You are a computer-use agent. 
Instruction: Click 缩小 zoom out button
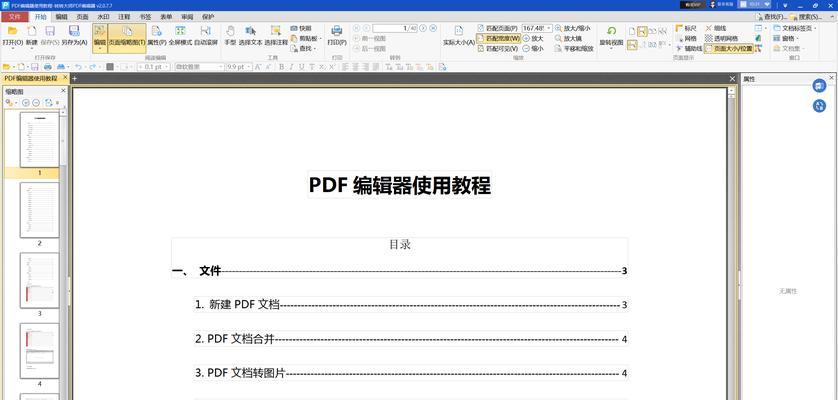tap(533, 48)
